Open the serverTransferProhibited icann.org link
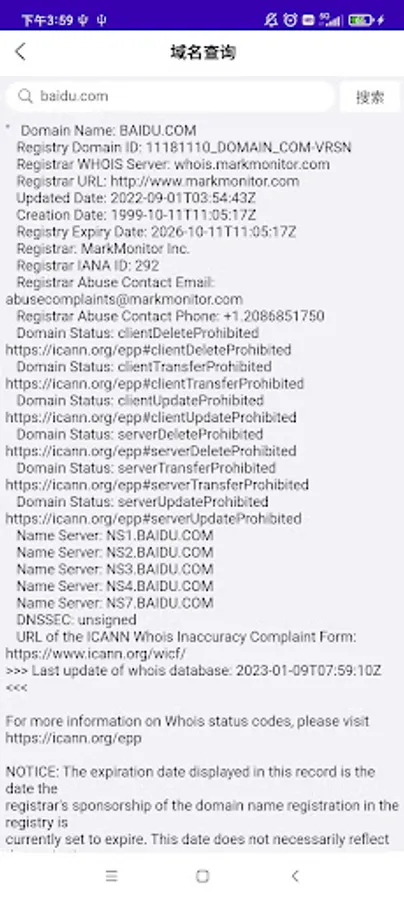This screenshot has width=404, height=900. coord(157,485)
